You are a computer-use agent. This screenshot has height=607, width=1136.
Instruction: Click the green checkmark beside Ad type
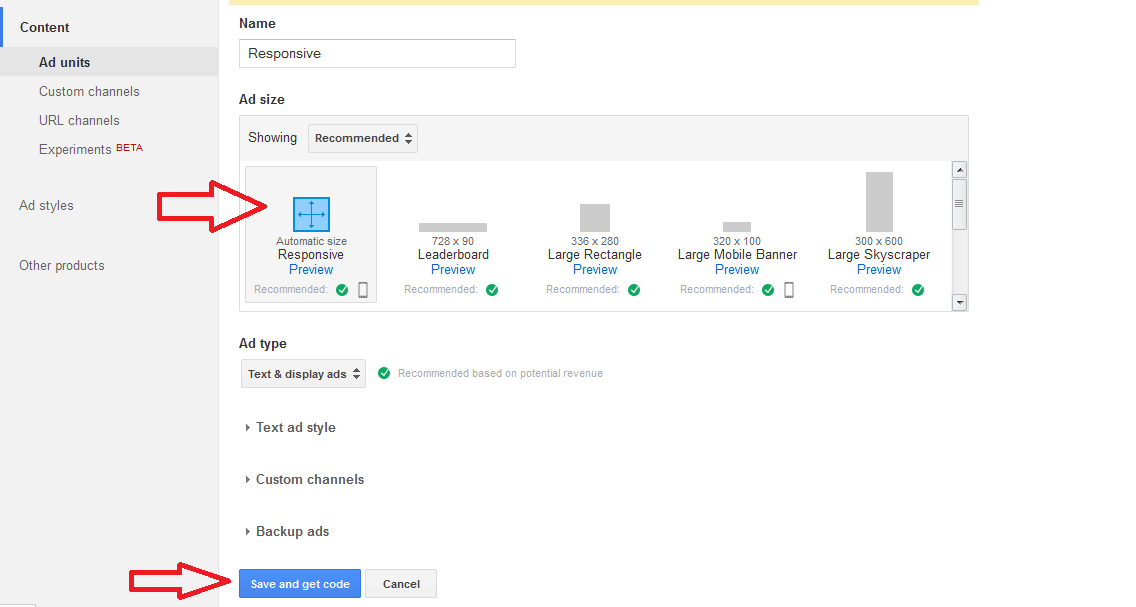[x=384, y=373]
